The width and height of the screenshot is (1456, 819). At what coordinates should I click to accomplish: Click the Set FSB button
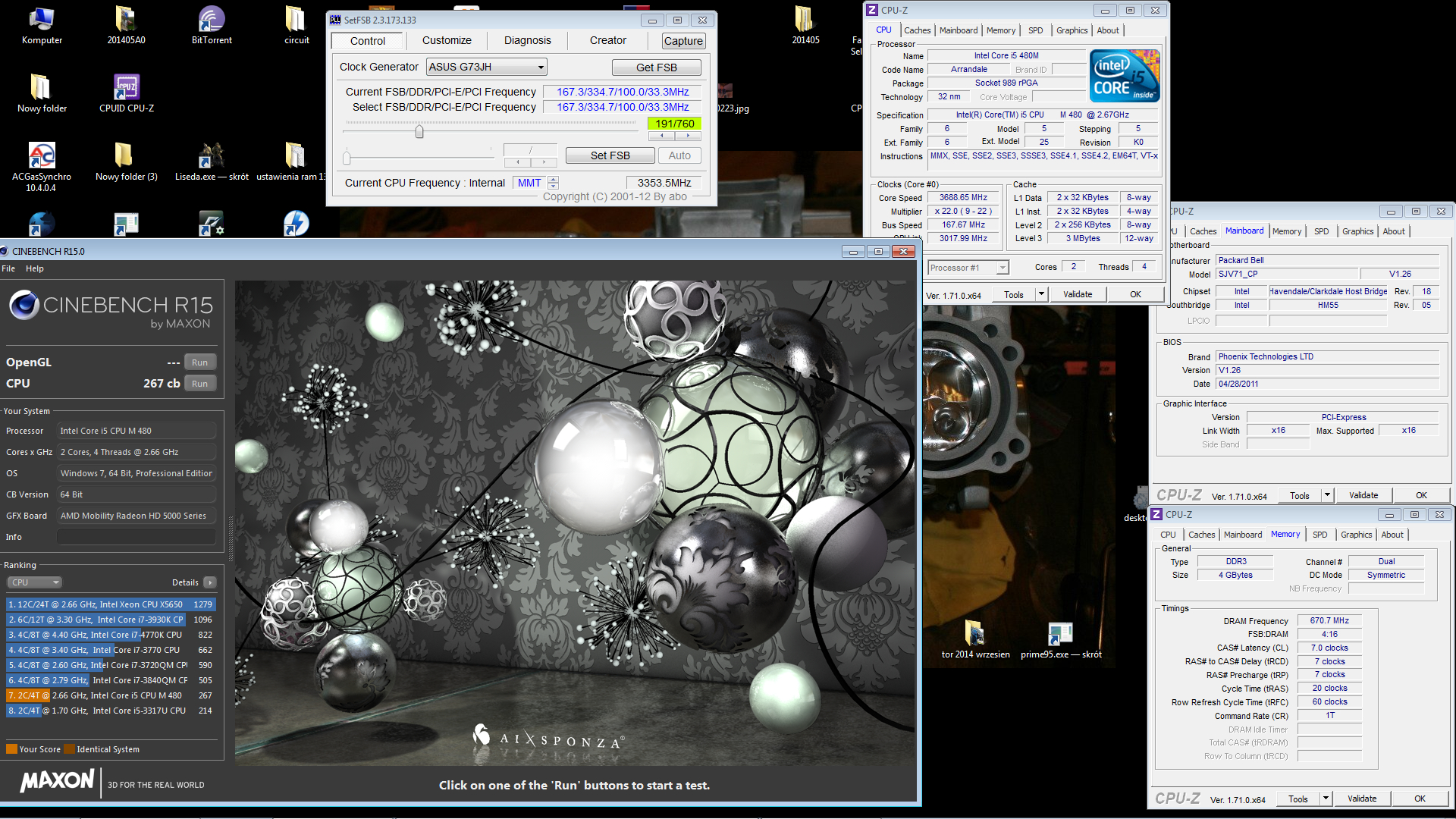tap(610, 155)
